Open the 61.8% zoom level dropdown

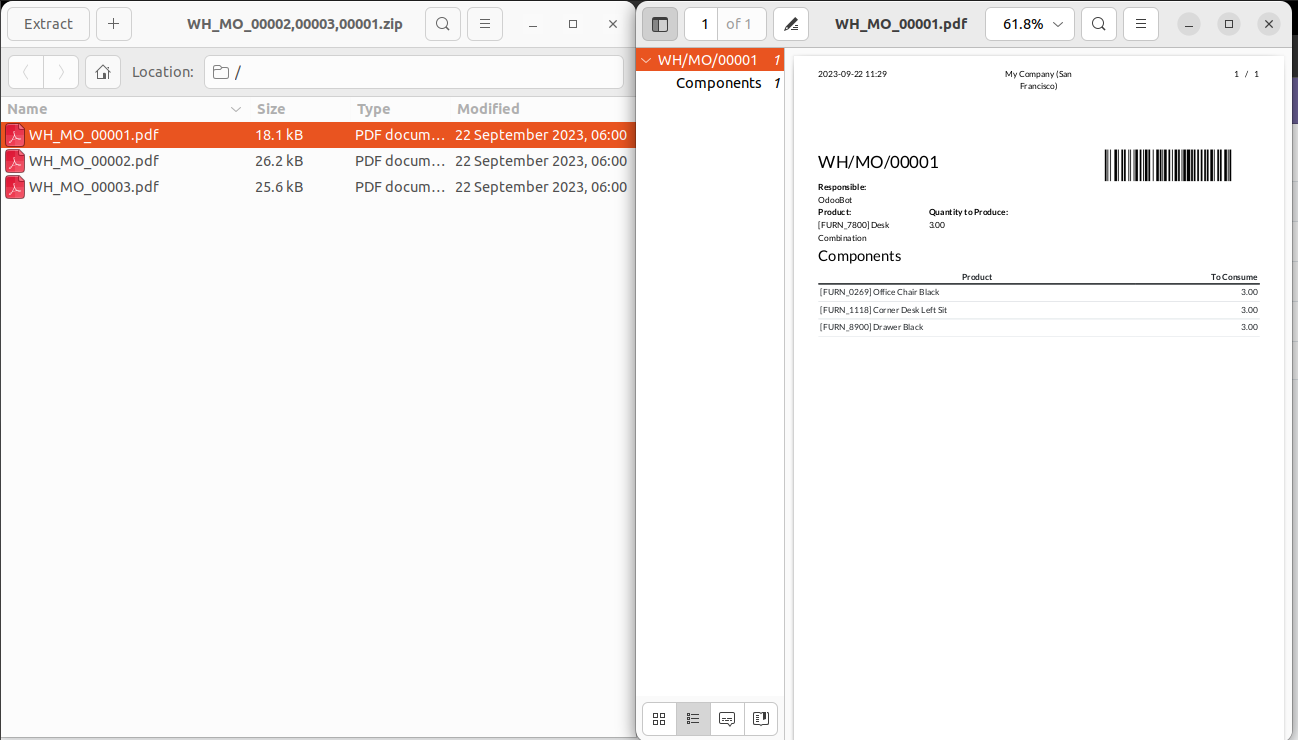1030,24
